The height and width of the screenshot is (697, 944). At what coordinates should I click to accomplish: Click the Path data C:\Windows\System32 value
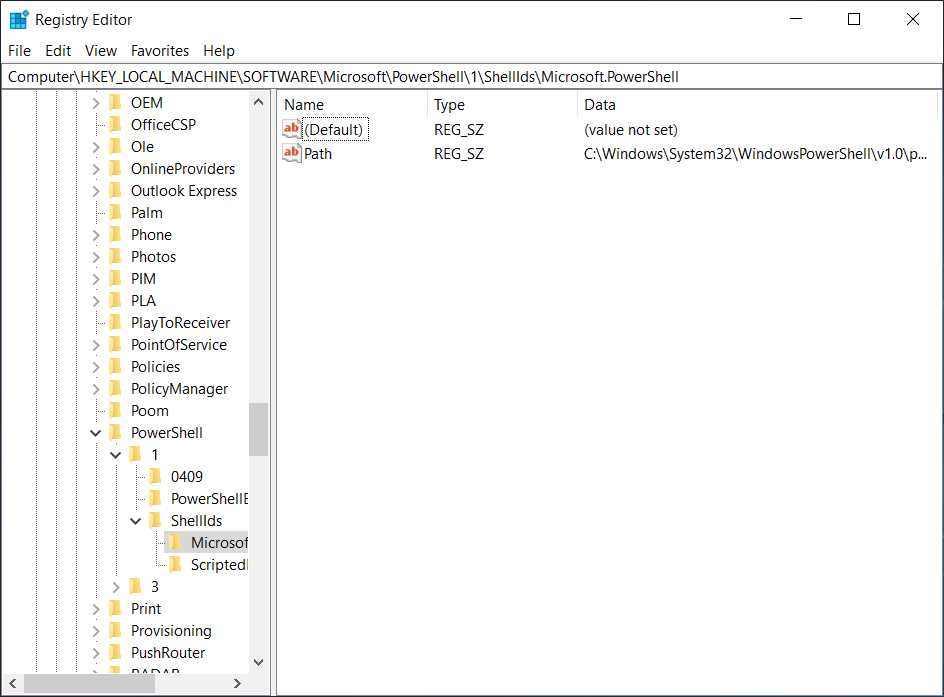(x=755, y=153)
